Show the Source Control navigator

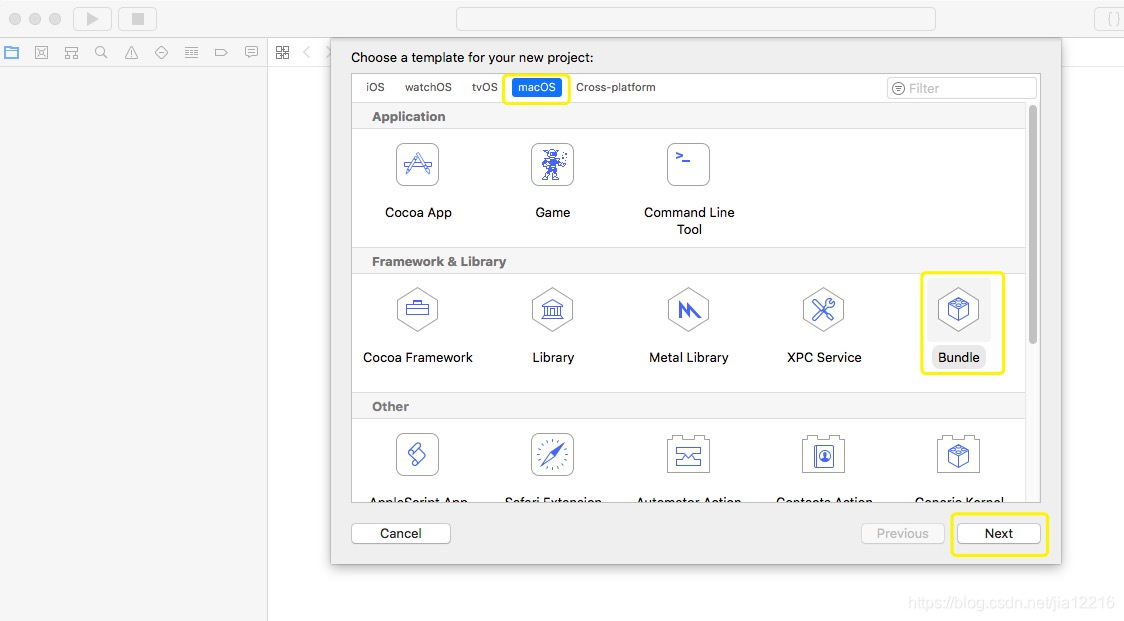pos(42,52)
